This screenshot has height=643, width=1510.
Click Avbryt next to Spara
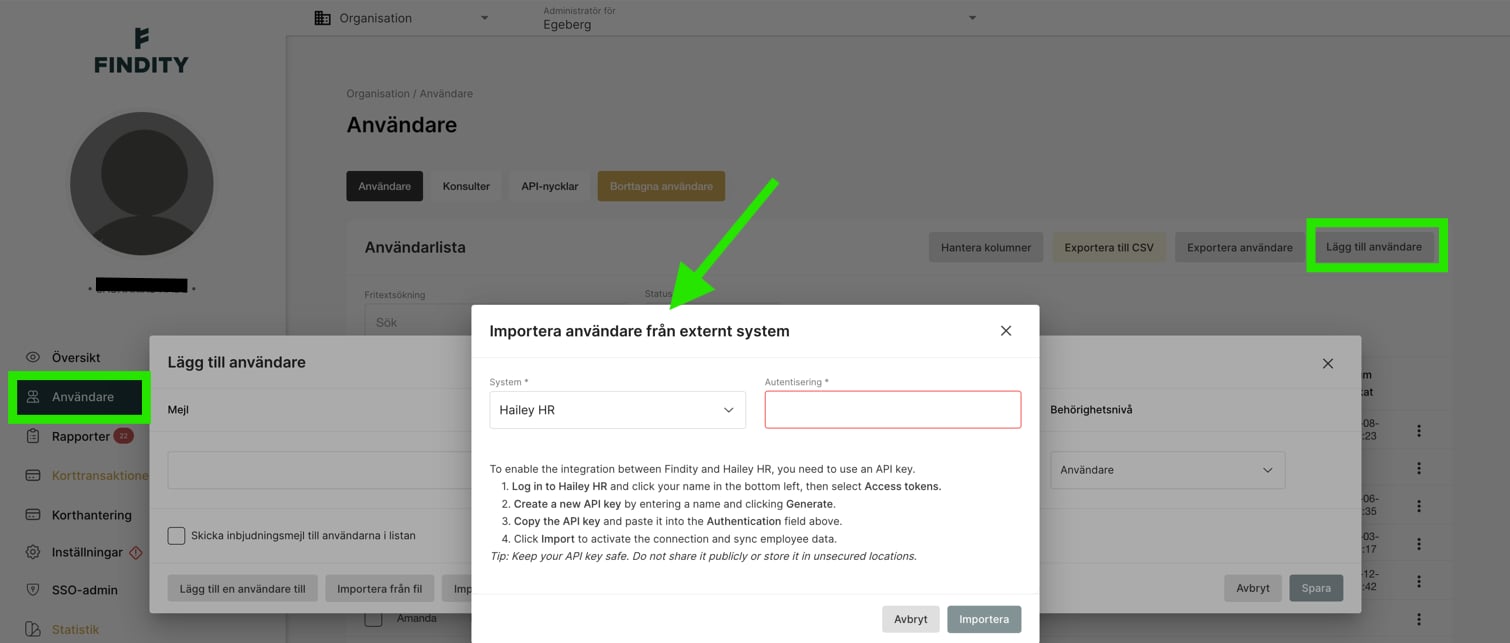click(1252, 588)
